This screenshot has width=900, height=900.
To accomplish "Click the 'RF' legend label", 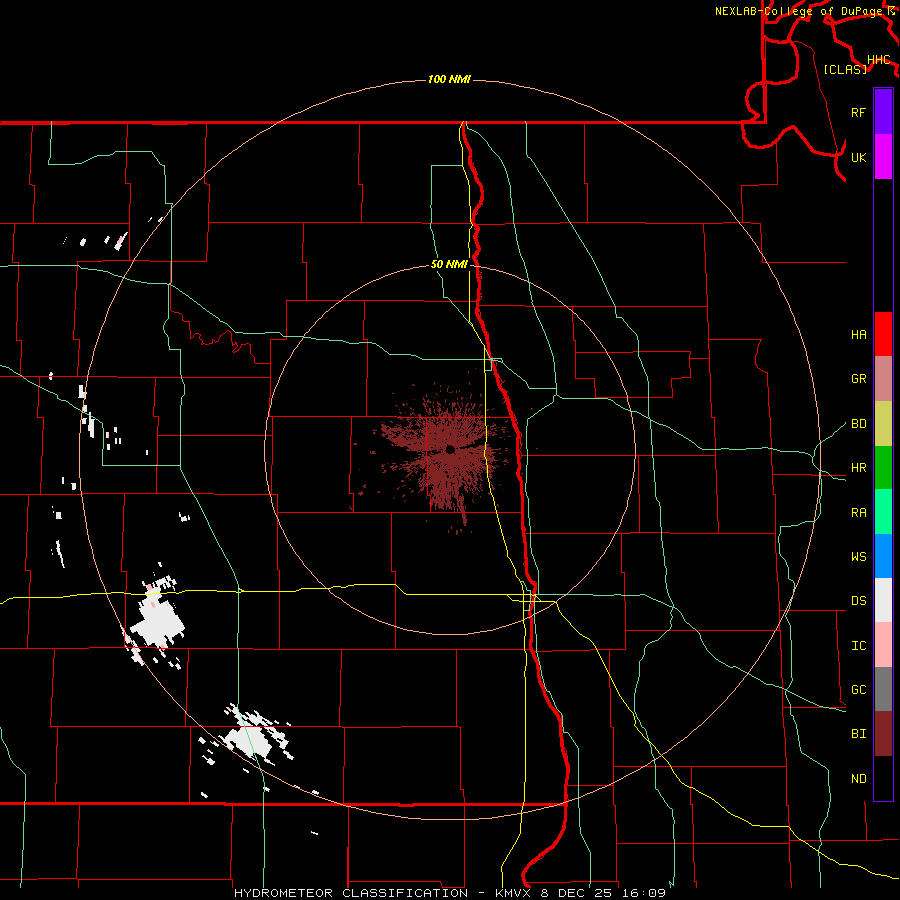I will click(x=858, y=112).
